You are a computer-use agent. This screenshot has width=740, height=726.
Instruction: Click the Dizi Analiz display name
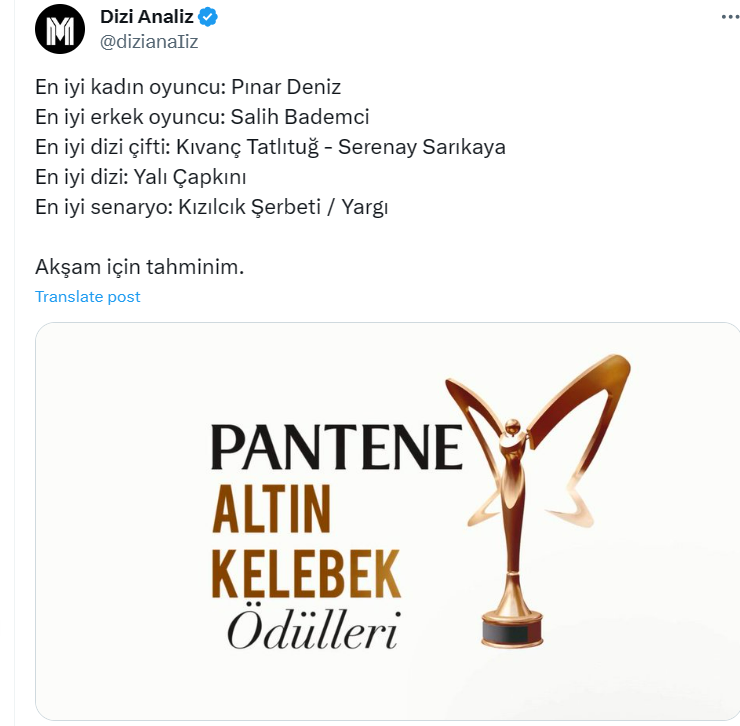pyautogui.click(x=147, y=17)
